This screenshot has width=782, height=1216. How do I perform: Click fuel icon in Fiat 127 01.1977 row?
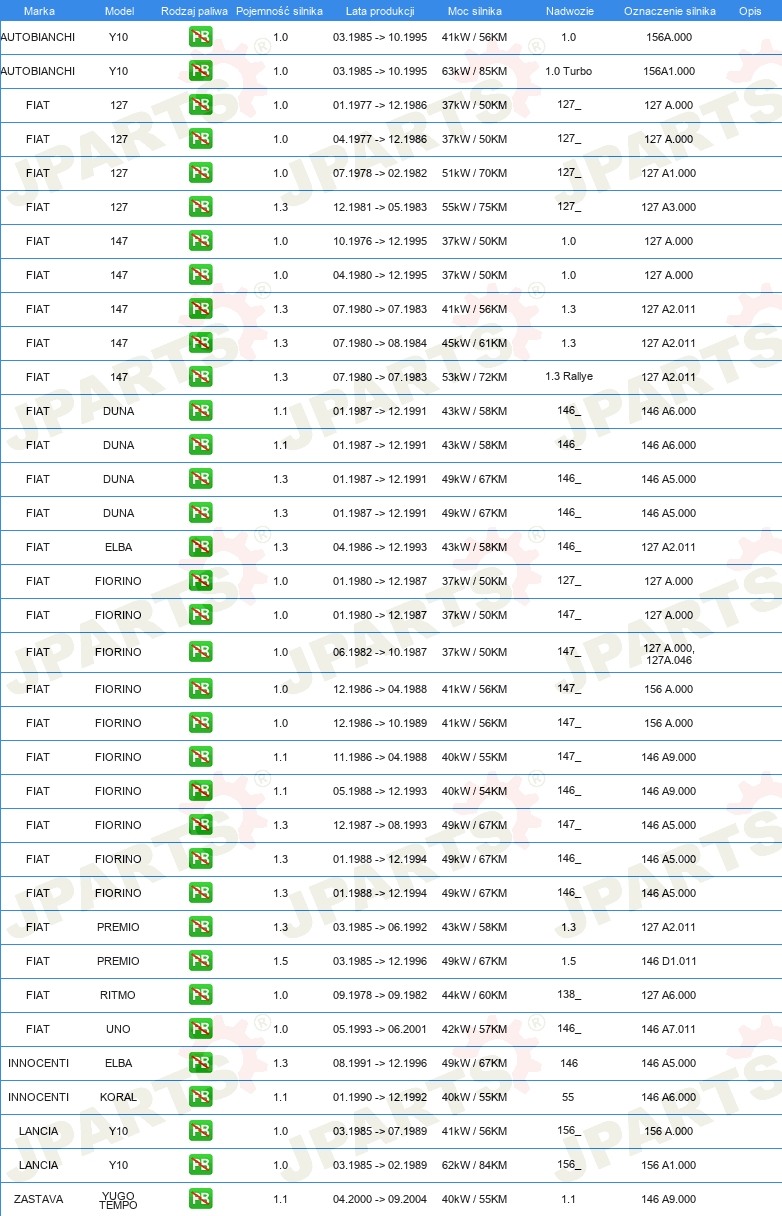pos(200,105)
